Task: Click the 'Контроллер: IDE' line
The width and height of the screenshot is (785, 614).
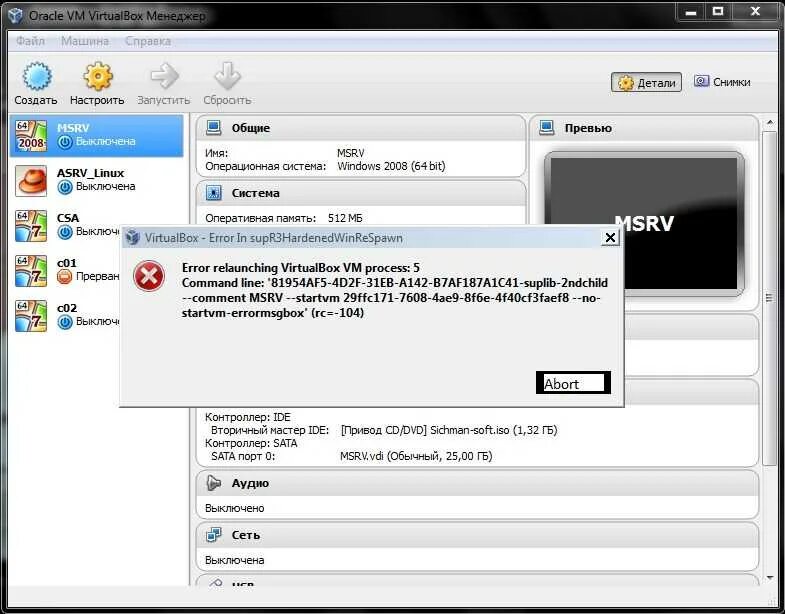Action: point(248,417)
